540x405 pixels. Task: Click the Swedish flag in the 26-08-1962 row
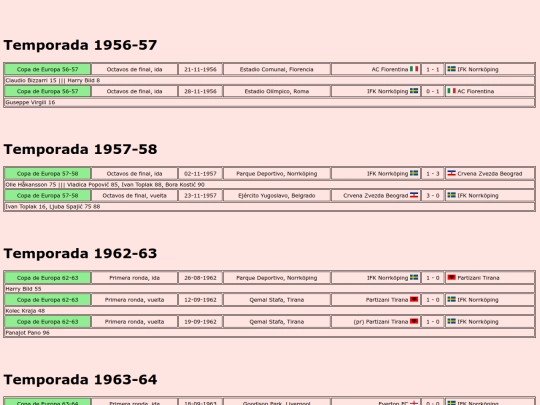pyautogui.click(x=414, y=278)
